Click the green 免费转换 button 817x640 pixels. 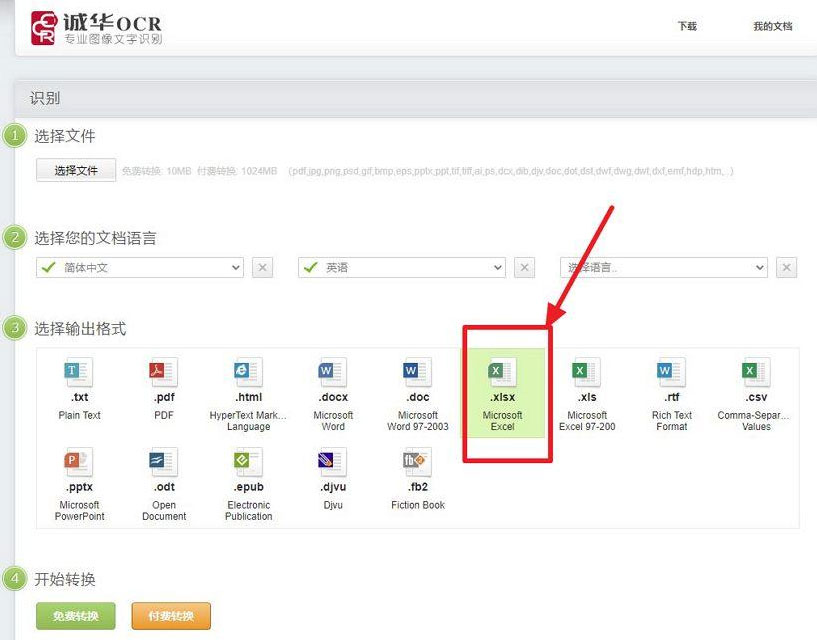pyautogui.click(x=75, y=616)
